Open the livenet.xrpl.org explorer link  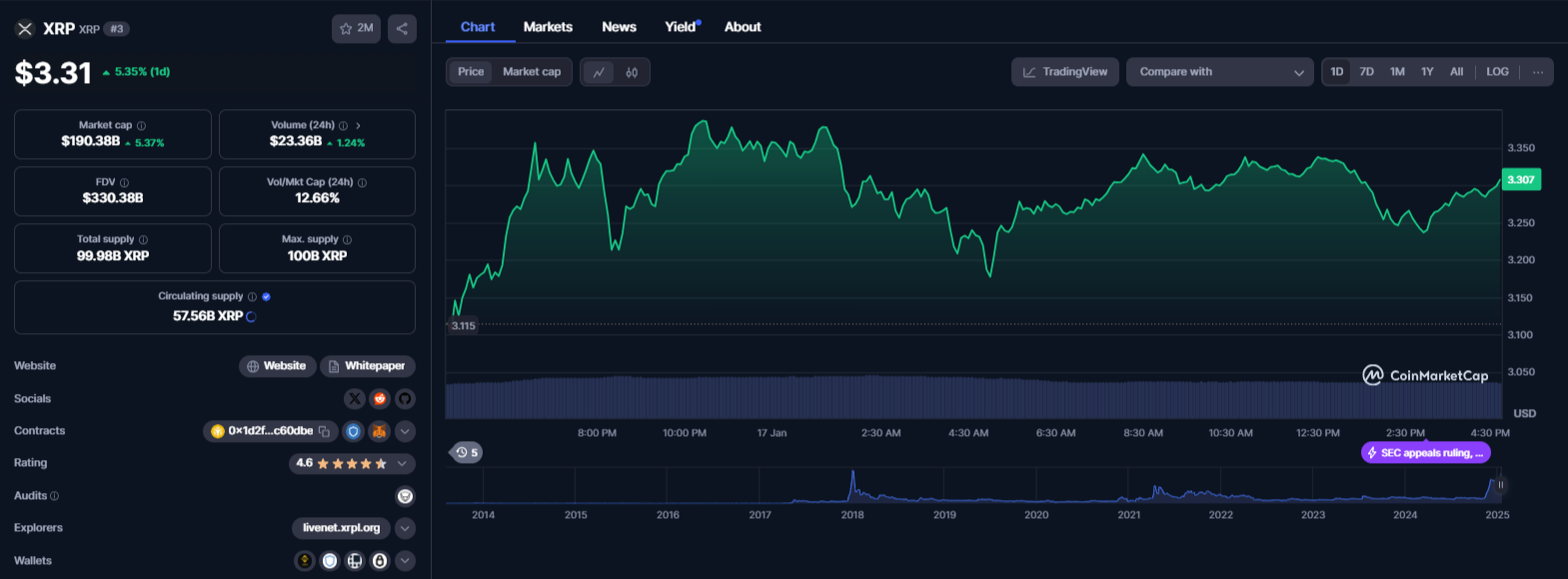point(342,528)
